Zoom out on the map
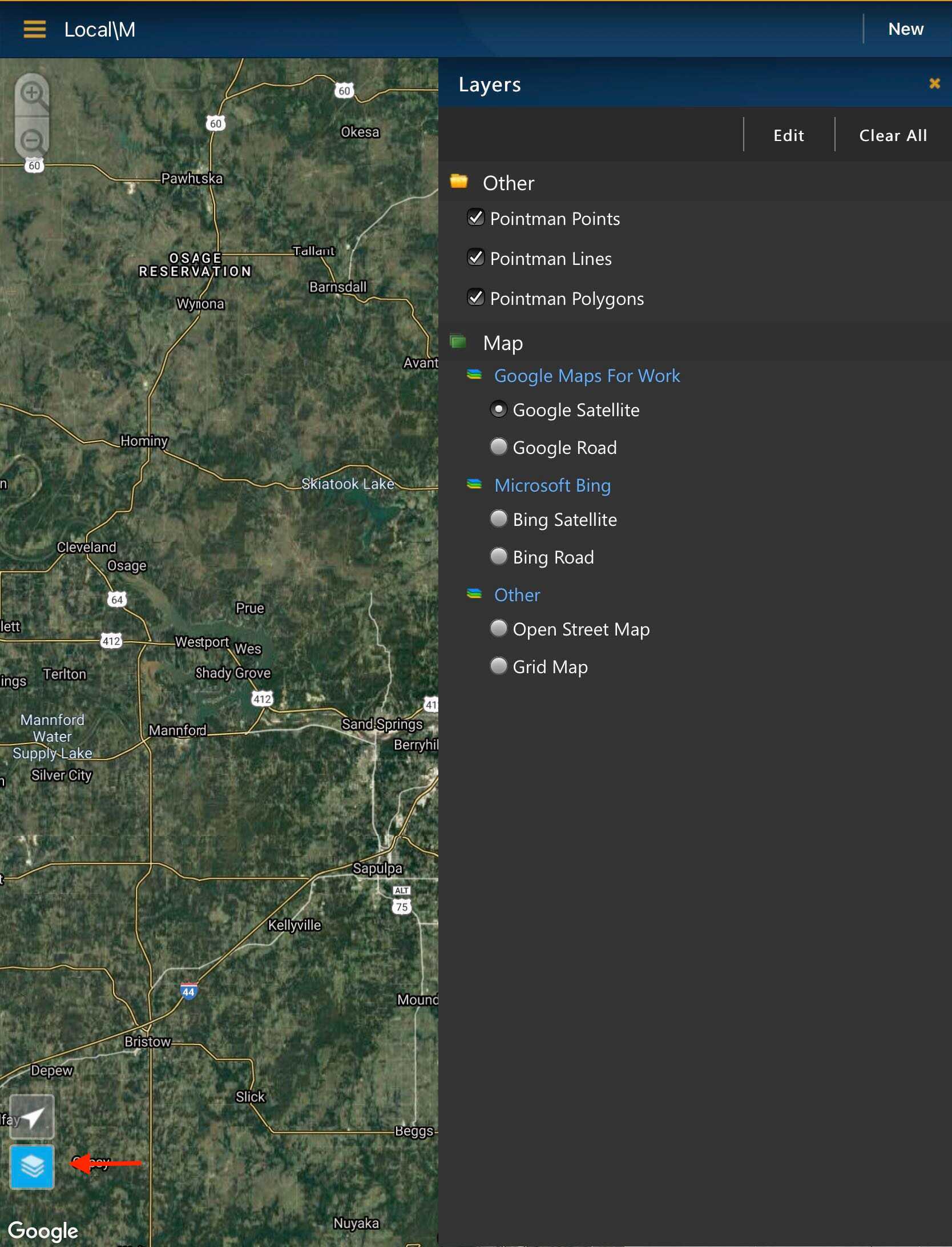 tap(32, 140)
